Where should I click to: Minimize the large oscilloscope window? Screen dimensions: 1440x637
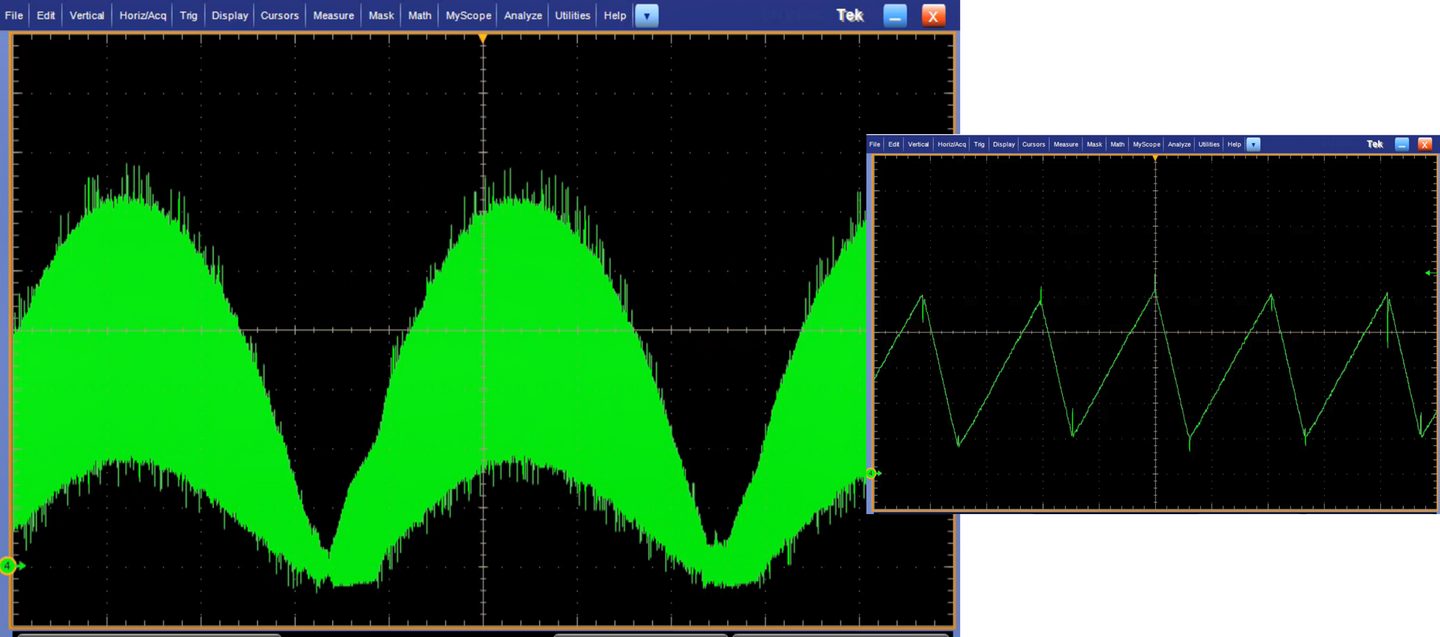coord(895,15)
